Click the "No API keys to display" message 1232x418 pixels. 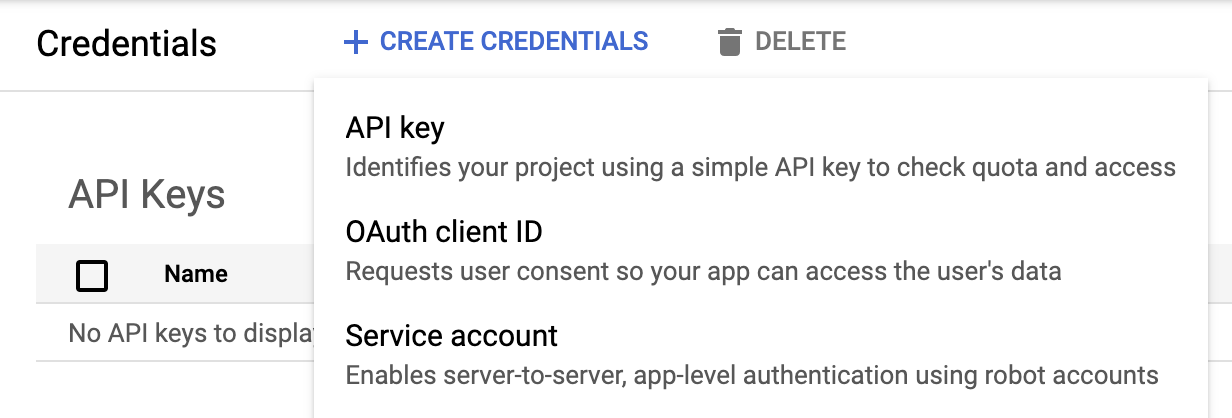click(190, 333)
